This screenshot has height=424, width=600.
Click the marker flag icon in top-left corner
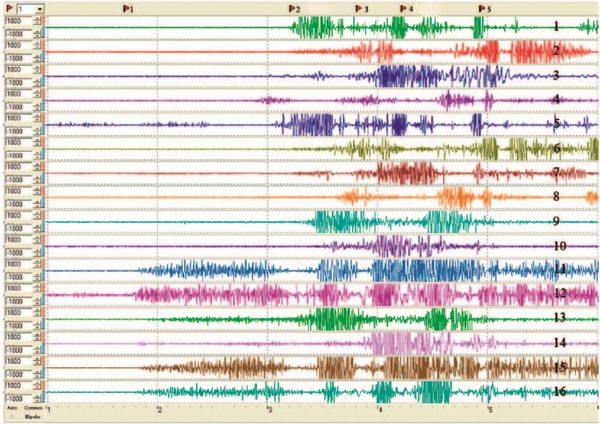coord(7,7)
